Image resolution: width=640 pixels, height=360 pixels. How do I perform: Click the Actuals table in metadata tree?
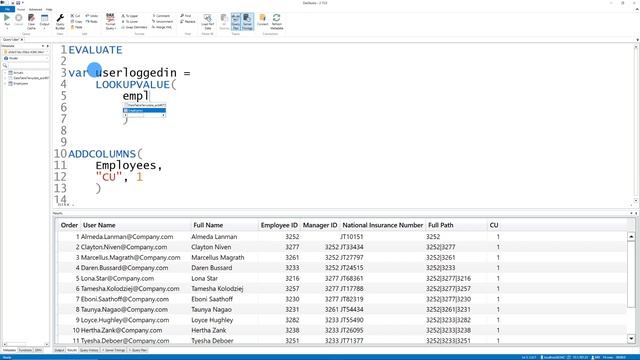tap(18, 73)
